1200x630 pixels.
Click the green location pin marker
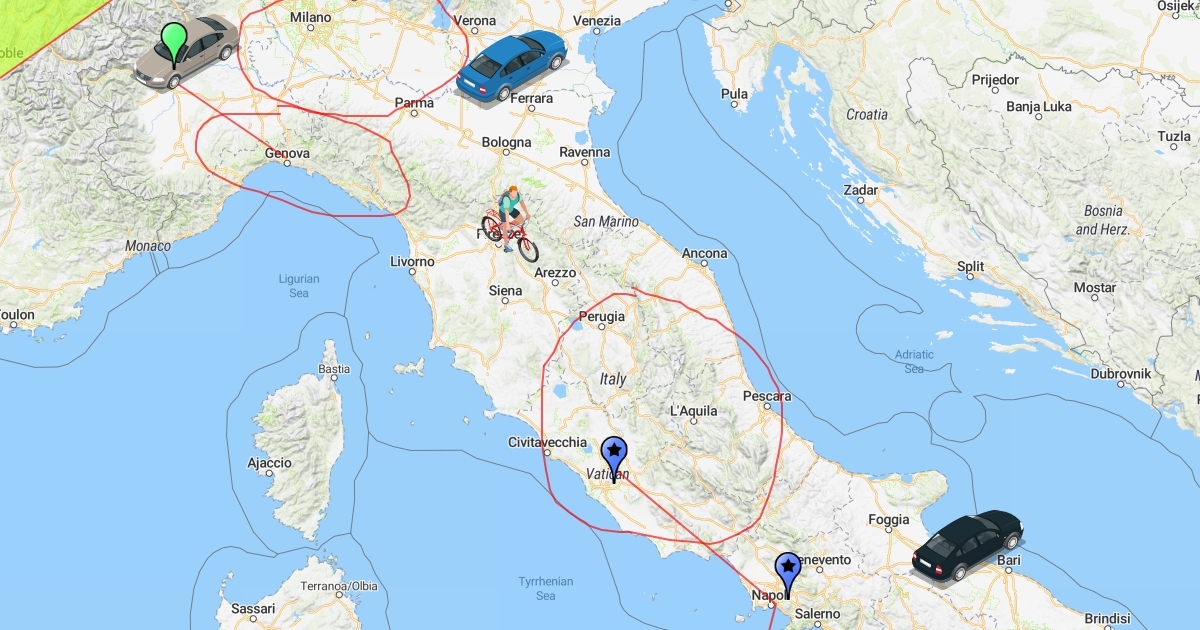coord(175,45)
